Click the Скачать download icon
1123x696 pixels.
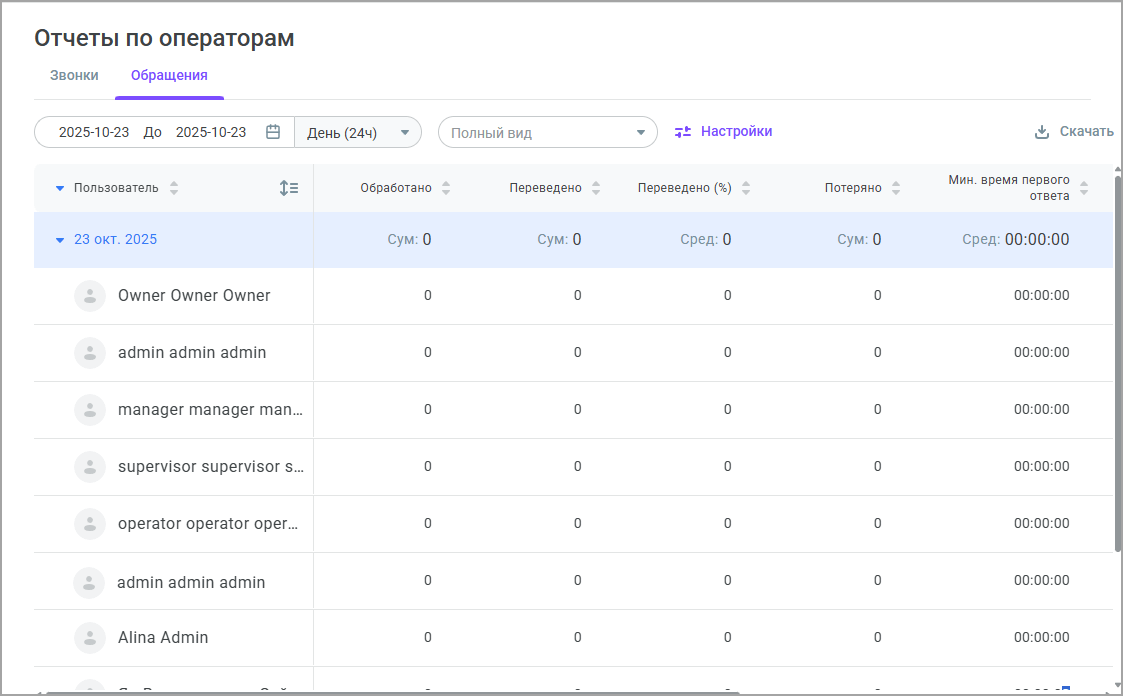point(1042,132)
